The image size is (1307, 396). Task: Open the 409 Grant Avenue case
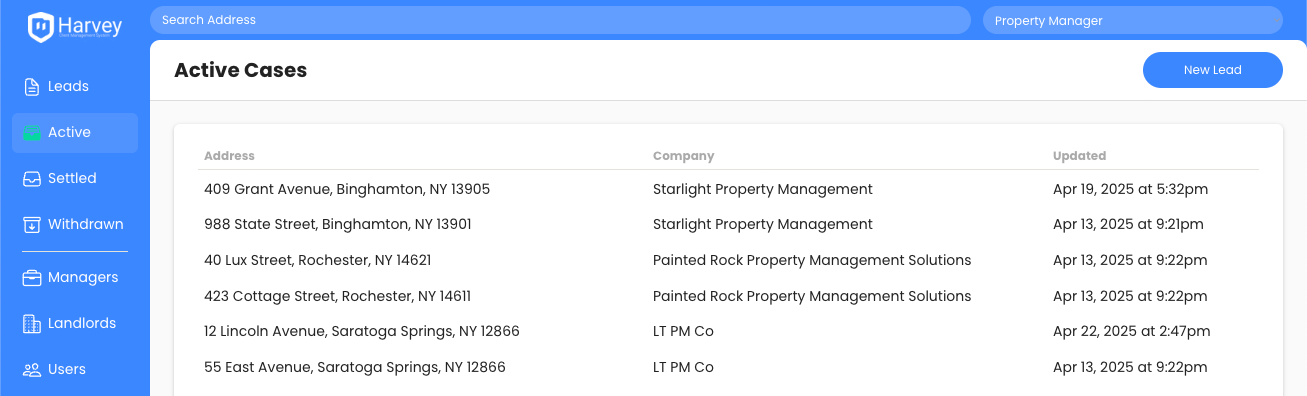pyautogui.click(x=728, y=189)
